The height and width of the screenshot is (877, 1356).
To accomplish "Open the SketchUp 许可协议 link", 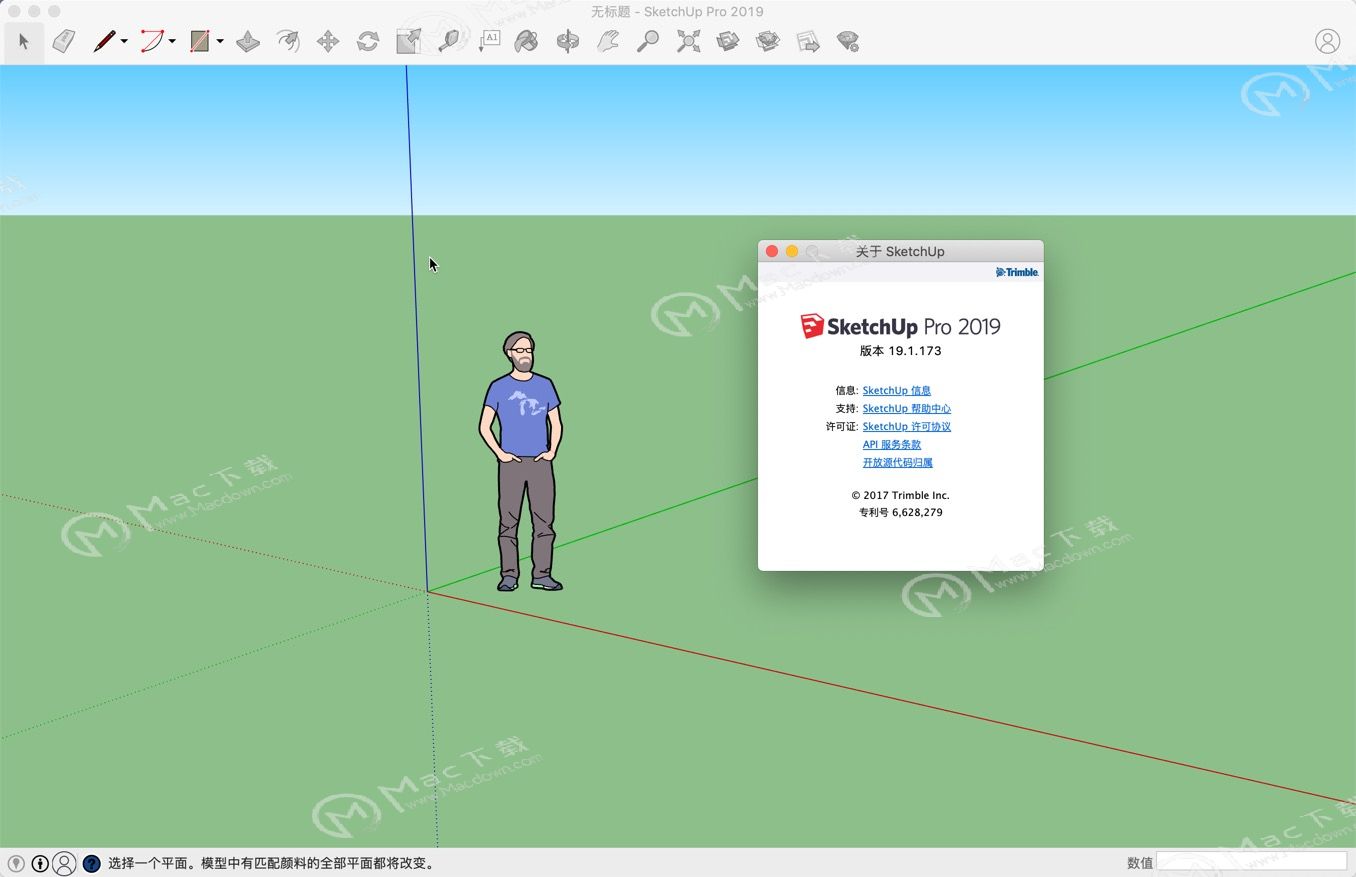I will click(907, 427).
